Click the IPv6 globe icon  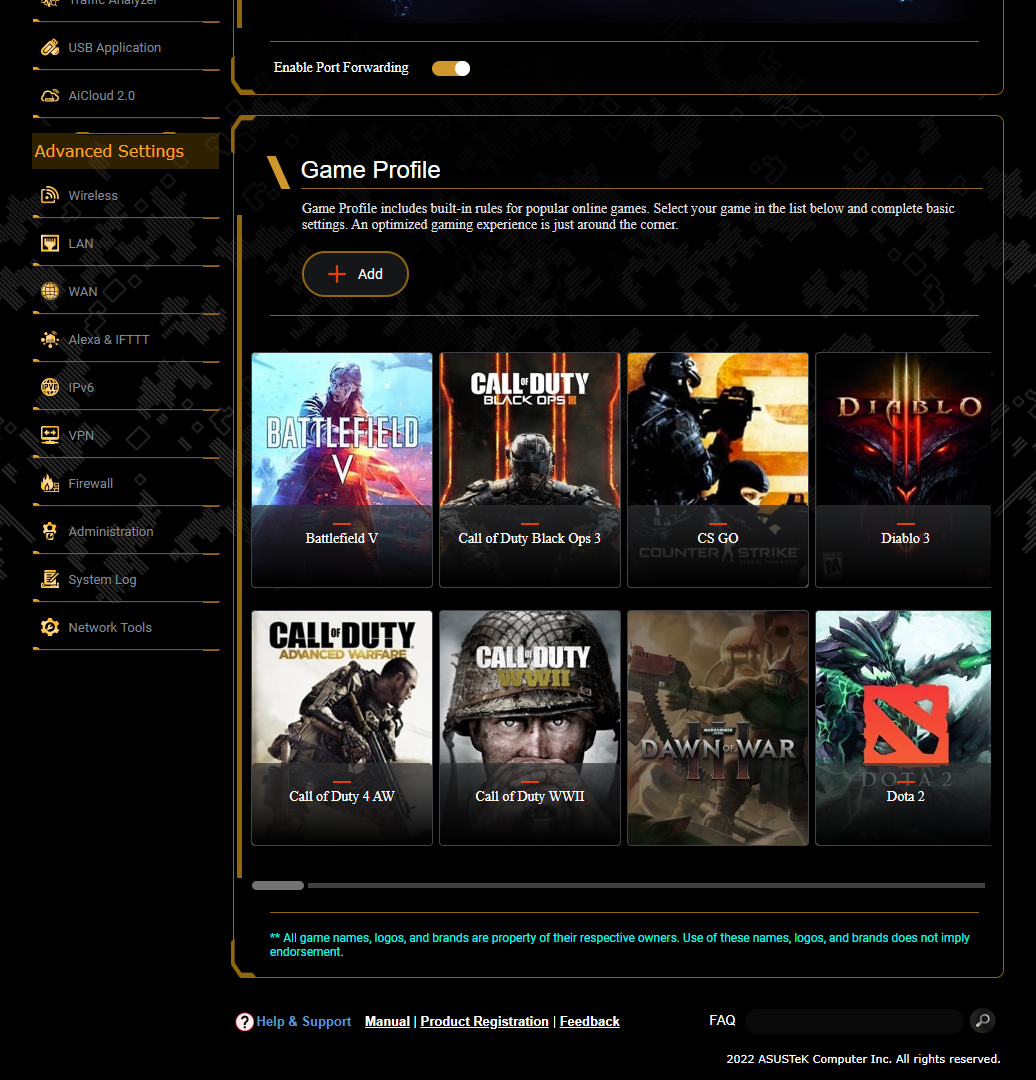pos(50,387)
